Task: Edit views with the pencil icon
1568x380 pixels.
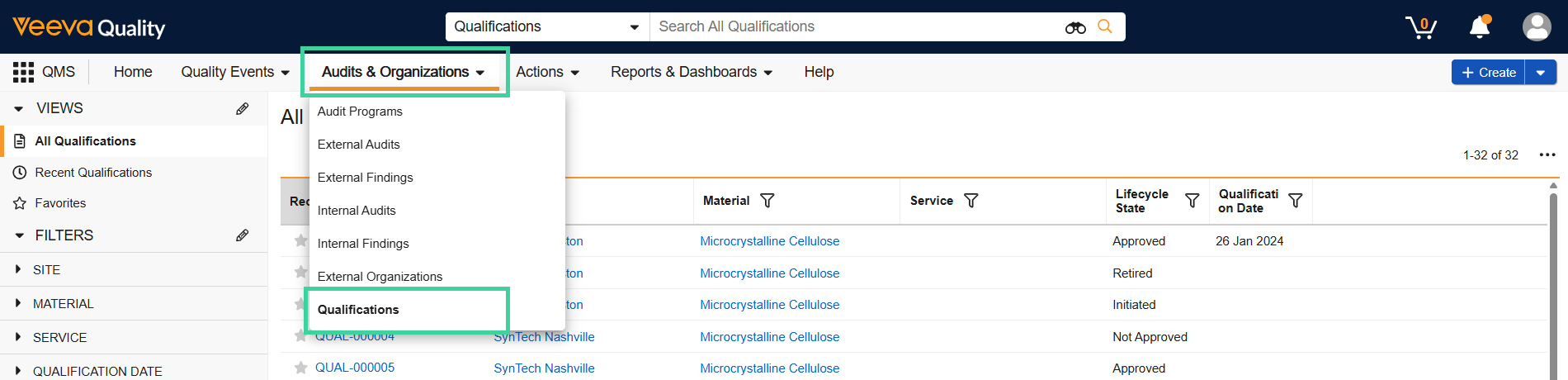Action: click(242, 108)
